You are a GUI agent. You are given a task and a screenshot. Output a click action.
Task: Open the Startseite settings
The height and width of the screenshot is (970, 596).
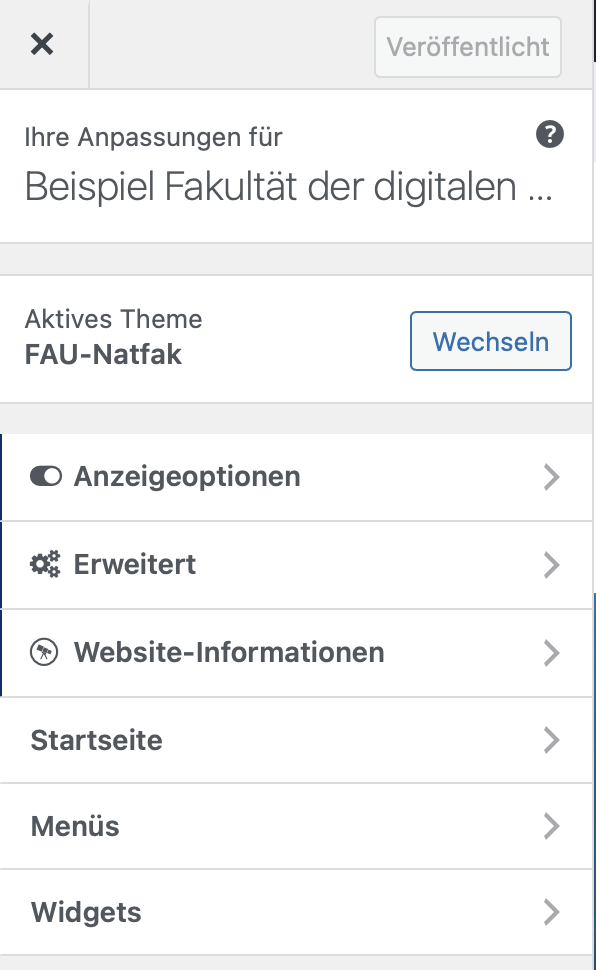click(296, 740)
